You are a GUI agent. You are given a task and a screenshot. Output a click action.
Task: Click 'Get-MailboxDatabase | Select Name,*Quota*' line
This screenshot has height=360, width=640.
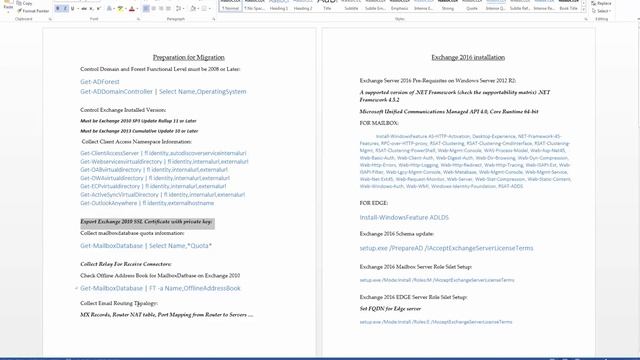[146, 246]
